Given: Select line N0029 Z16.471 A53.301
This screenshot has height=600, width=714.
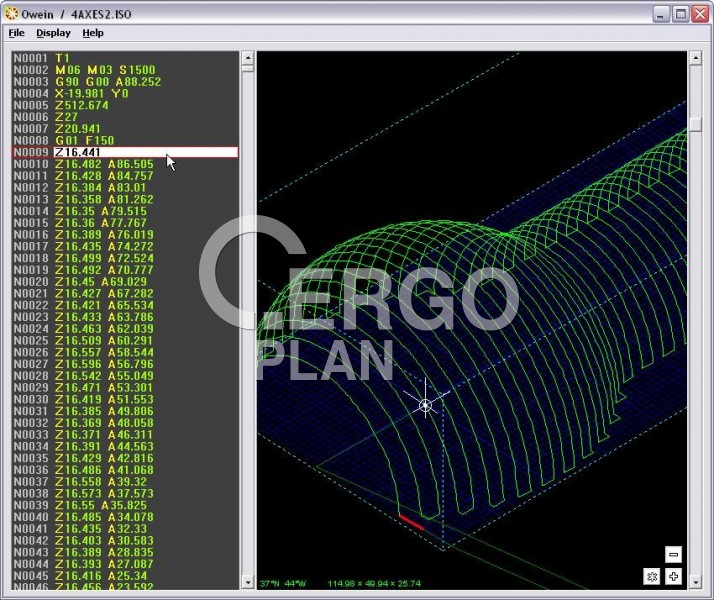Looking at the screenshot, I should point(125,388).
